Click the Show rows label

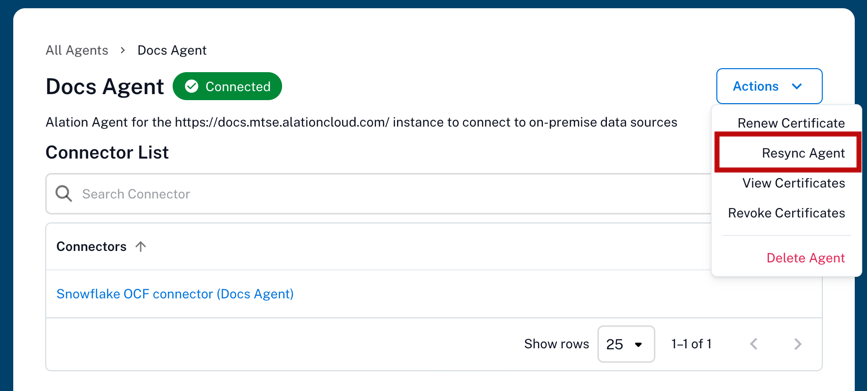tap(556, 344)
